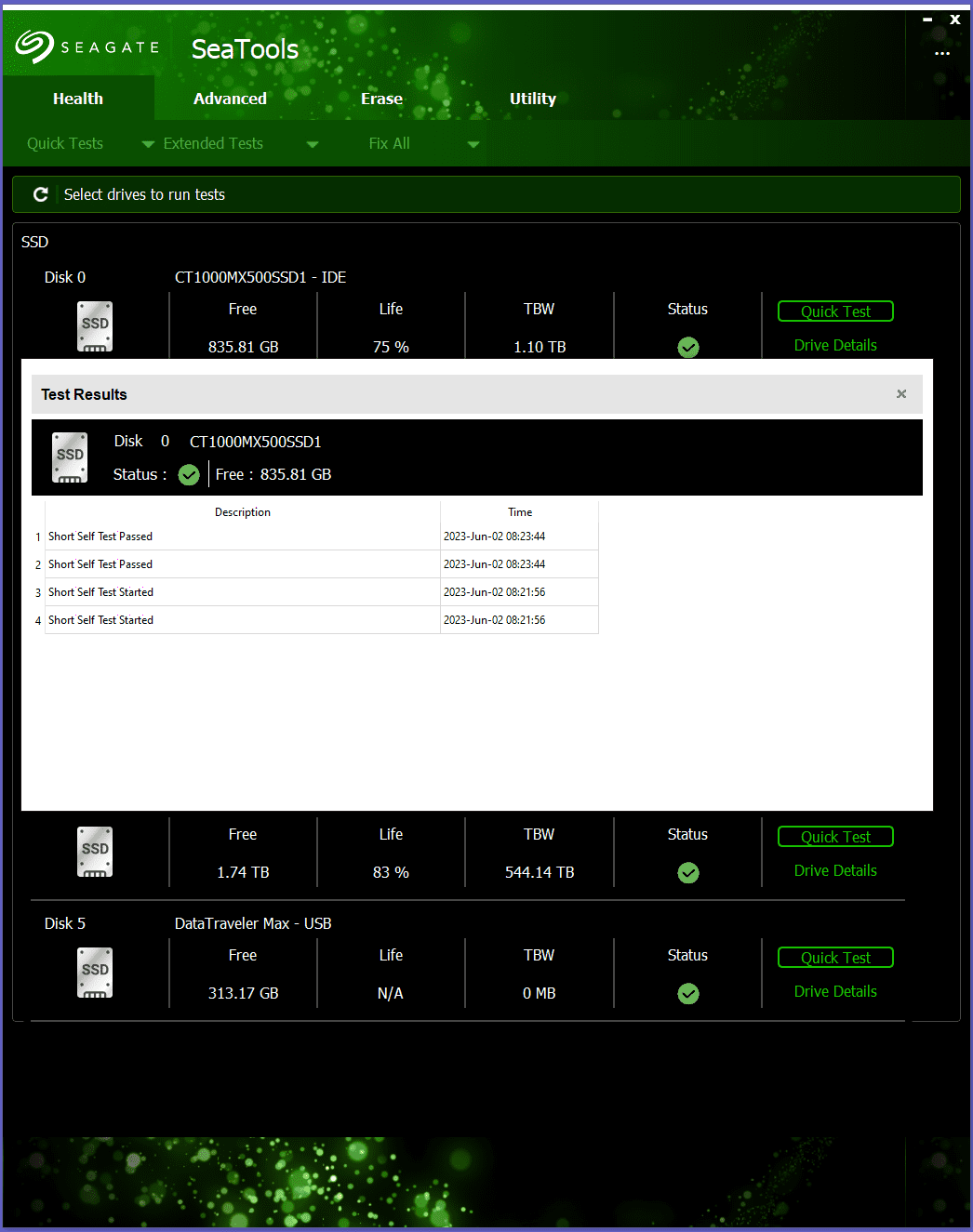Viewport: 973px width, 1232px height.
Task: Click the 'Select drives to run tests' bar
Action: click(486, 194)
